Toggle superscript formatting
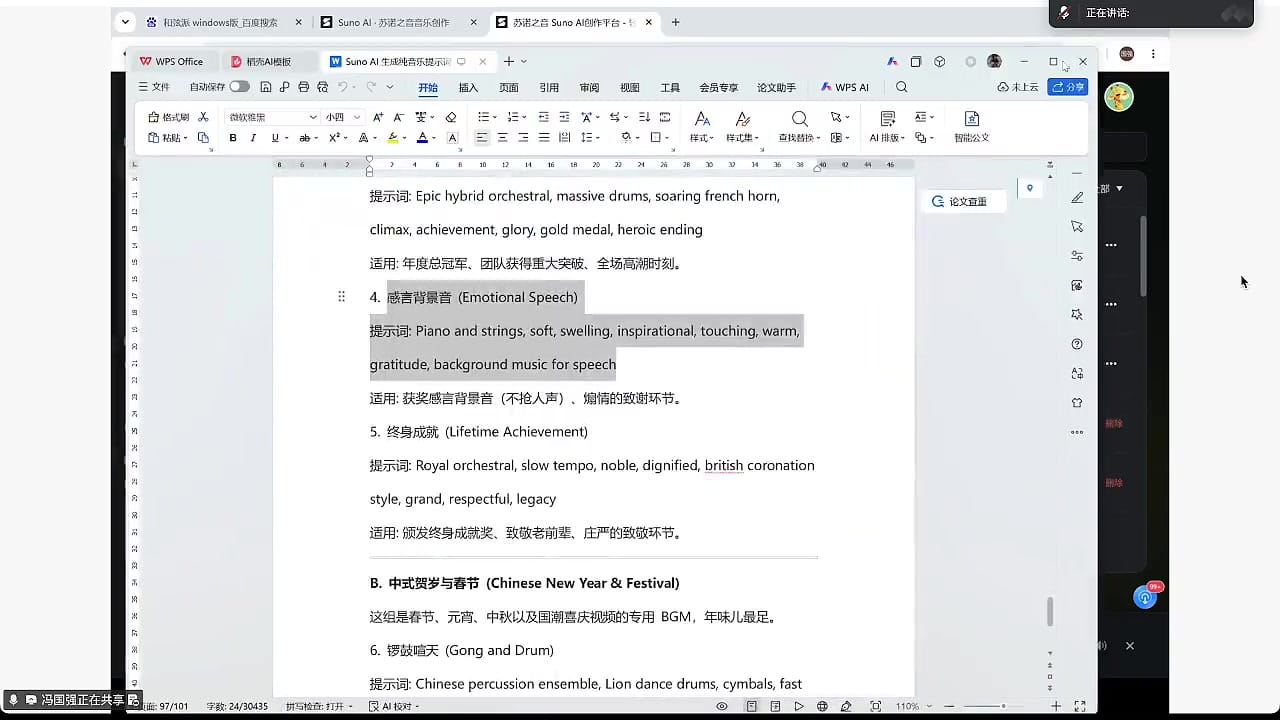1280x720 pixels. coord(335,138)
